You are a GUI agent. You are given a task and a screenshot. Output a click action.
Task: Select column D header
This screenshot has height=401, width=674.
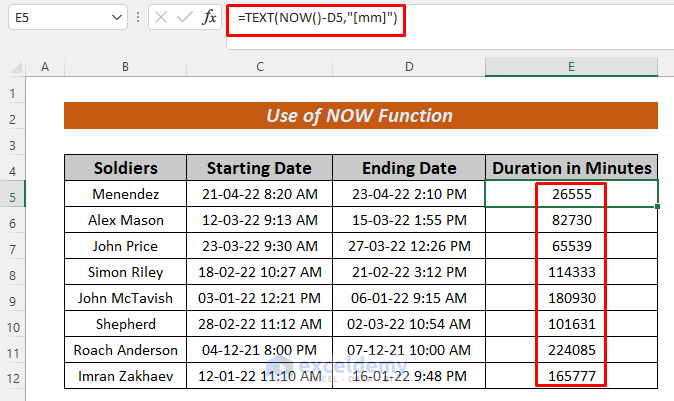(x=409, y=67)
